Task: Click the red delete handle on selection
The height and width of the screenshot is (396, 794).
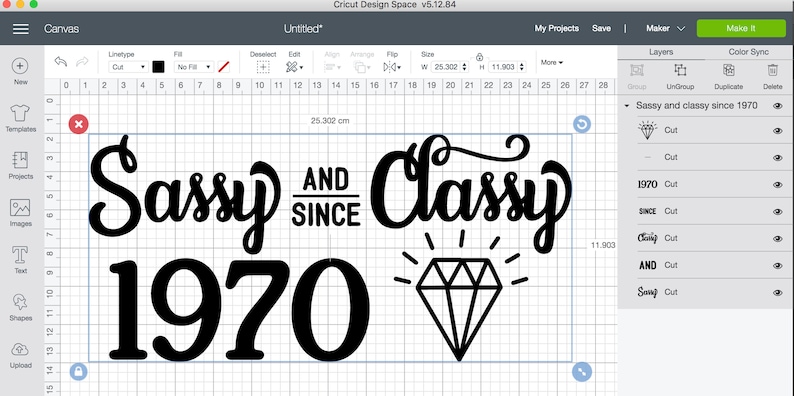Action: click(78, 124)
